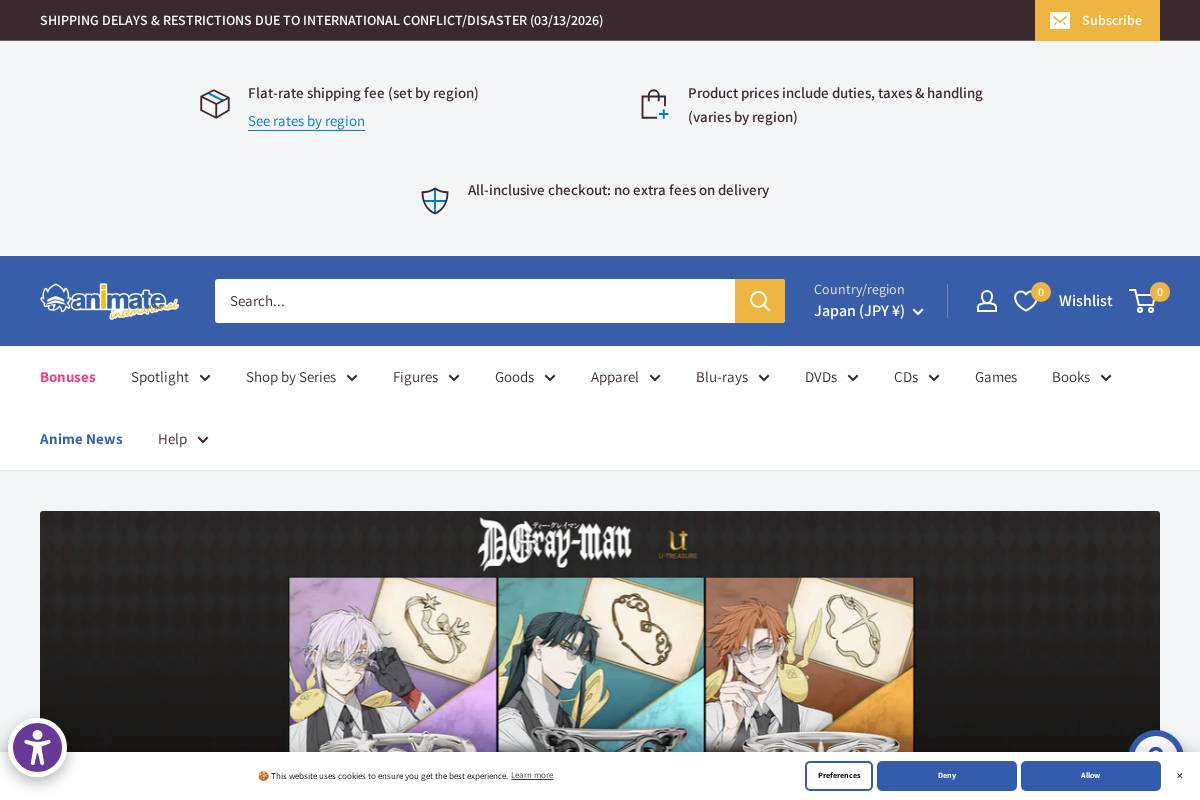The image size is (1200, 800).
Task: Open the Anime News menu item
Action: tap(81, 439)
